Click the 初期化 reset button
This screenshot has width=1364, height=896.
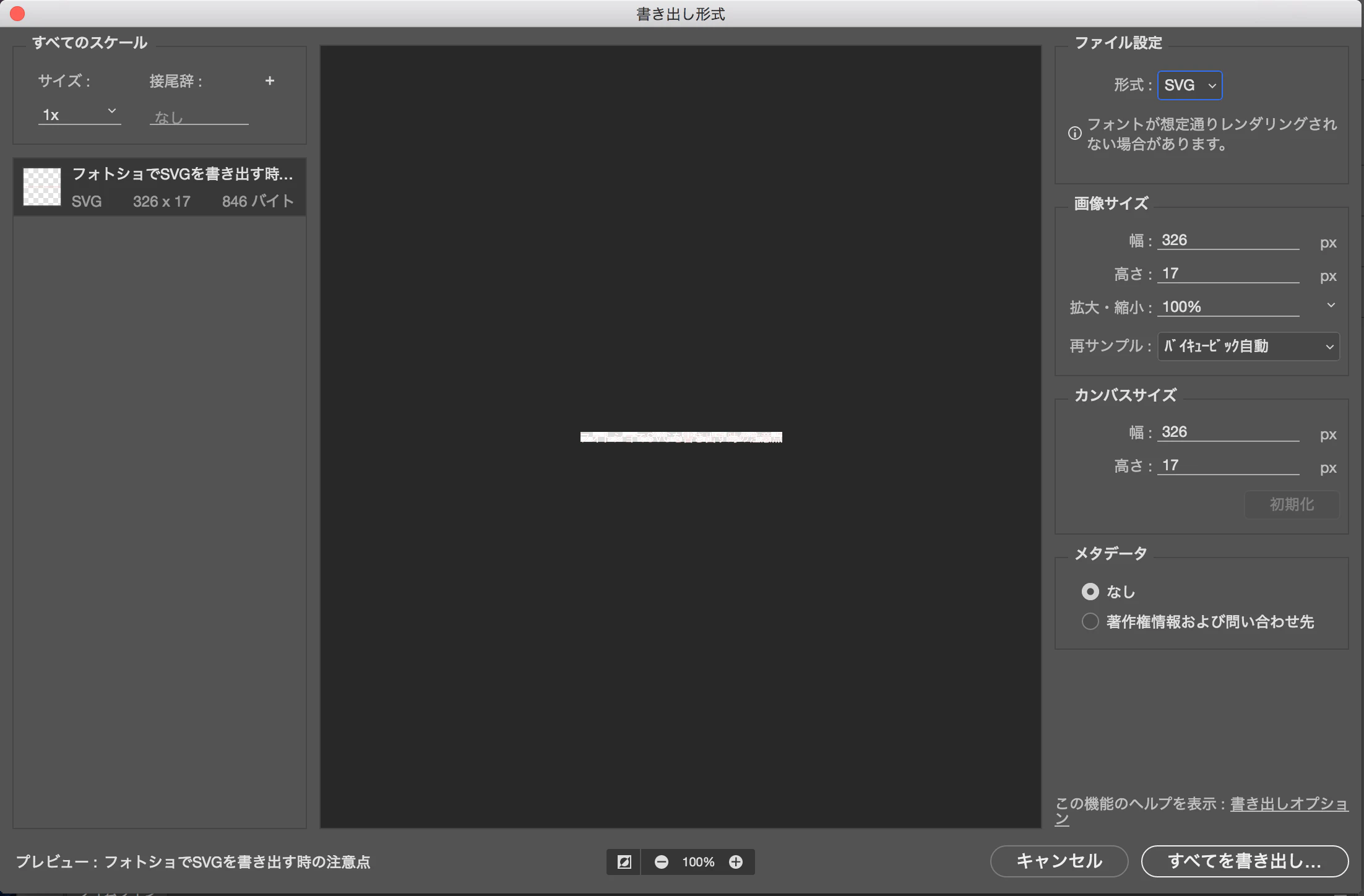[x=1292, y=505]
